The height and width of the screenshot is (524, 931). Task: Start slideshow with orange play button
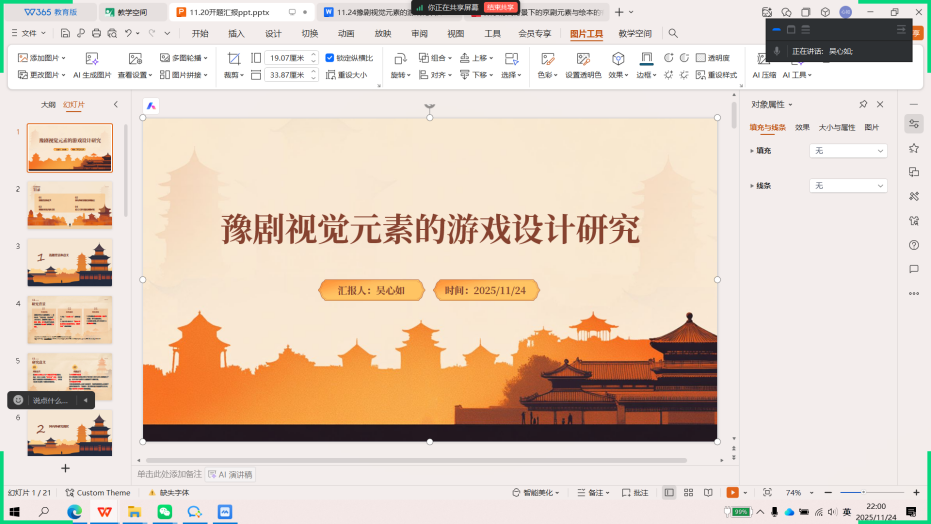732,493
